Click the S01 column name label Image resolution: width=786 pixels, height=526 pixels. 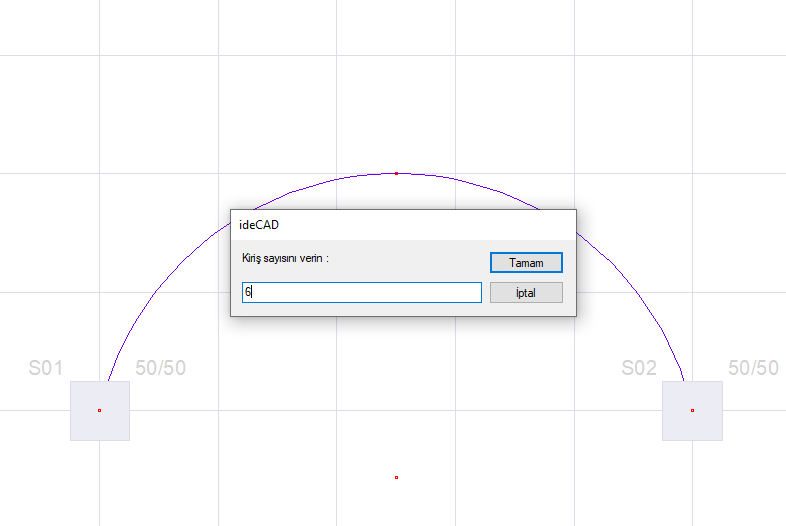pos(46,368)
